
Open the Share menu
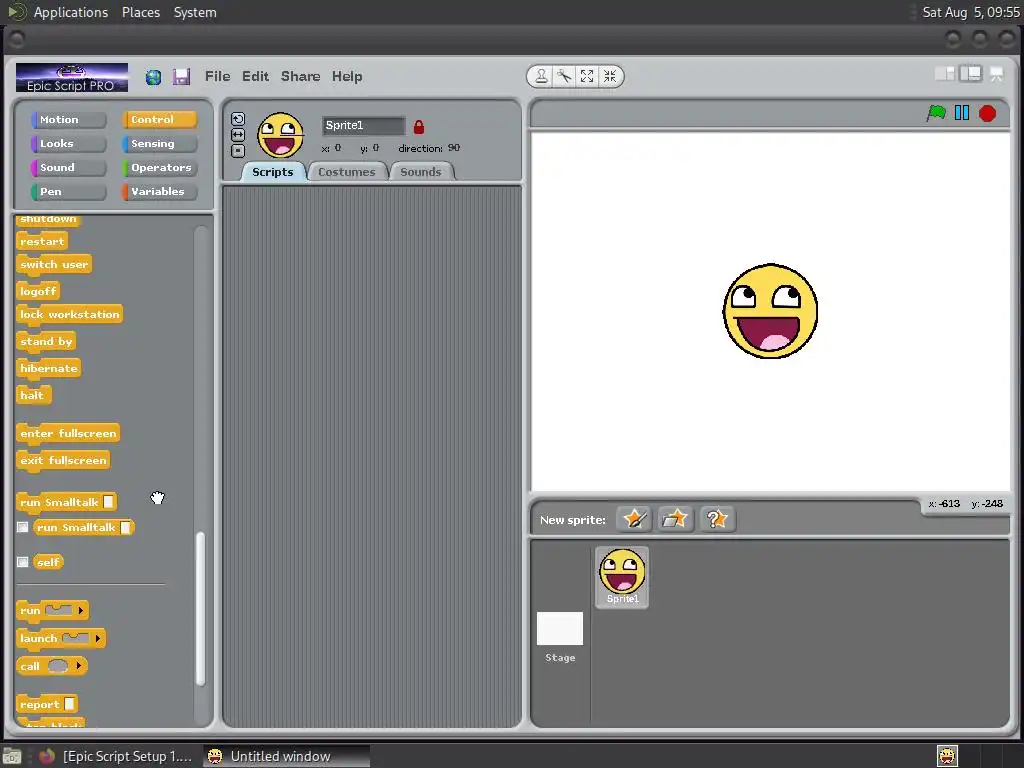[300, 76]
